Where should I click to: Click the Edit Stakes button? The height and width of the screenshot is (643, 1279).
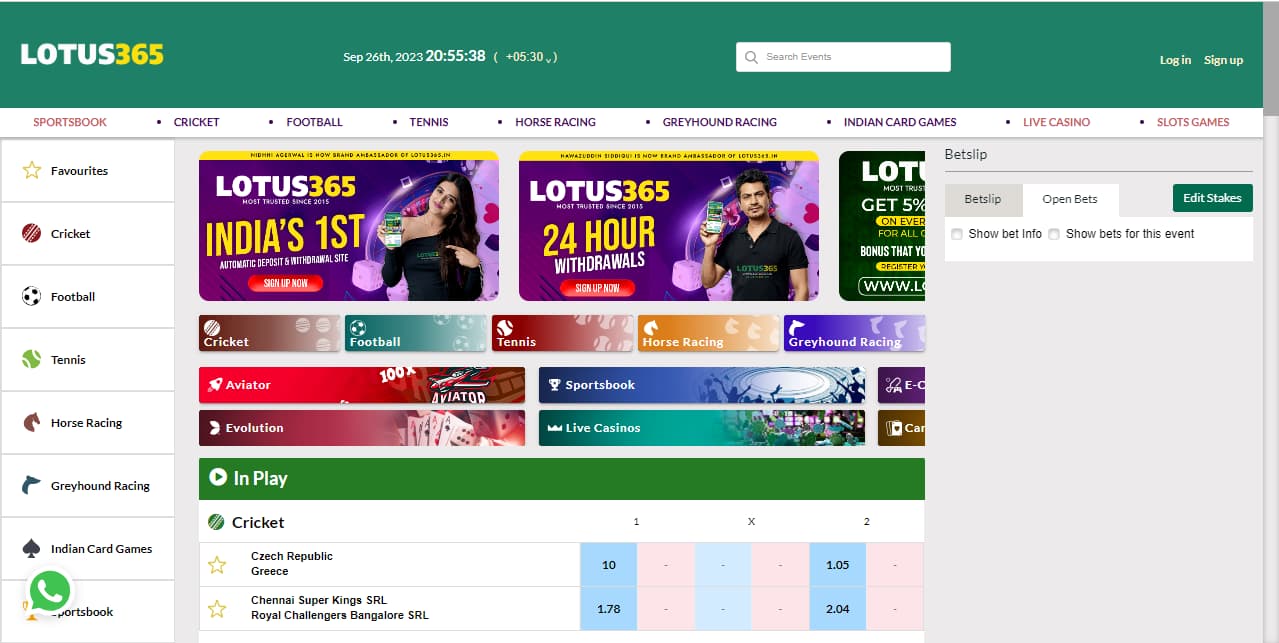[x=1212, y=198]
